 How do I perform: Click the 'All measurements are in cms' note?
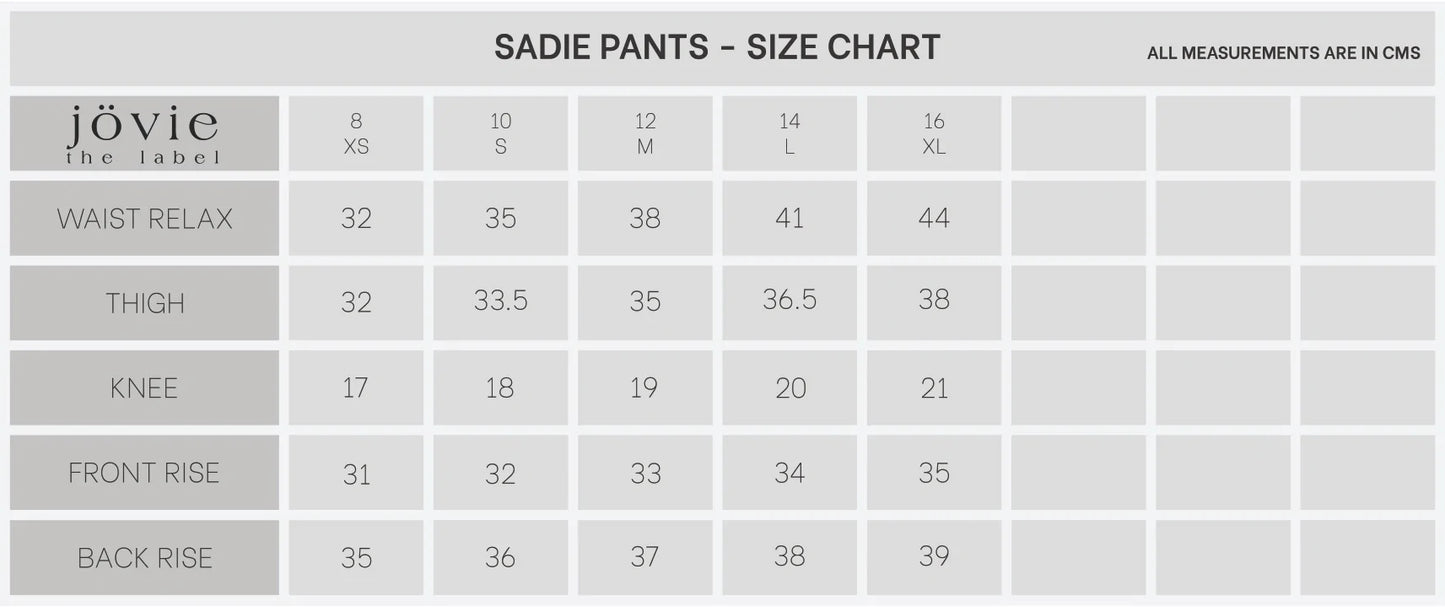coord(1283,54)
